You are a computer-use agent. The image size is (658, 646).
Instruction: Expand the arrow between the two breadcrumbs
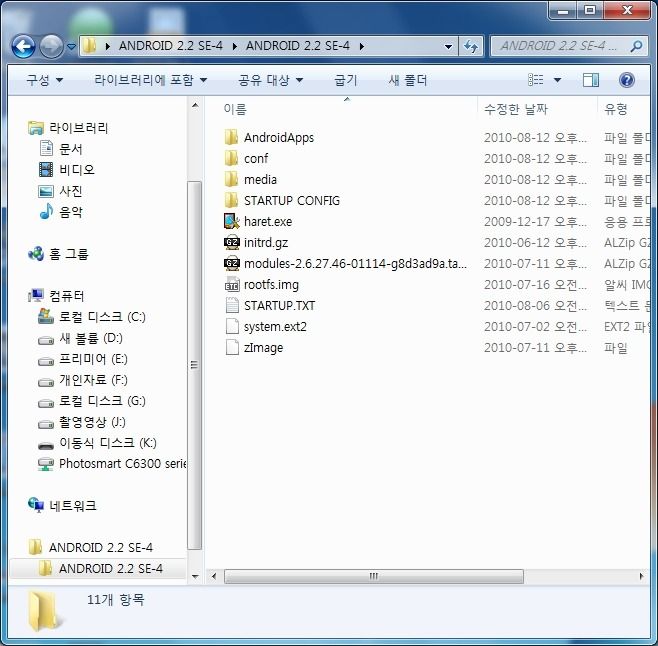[x=234, y=46]
